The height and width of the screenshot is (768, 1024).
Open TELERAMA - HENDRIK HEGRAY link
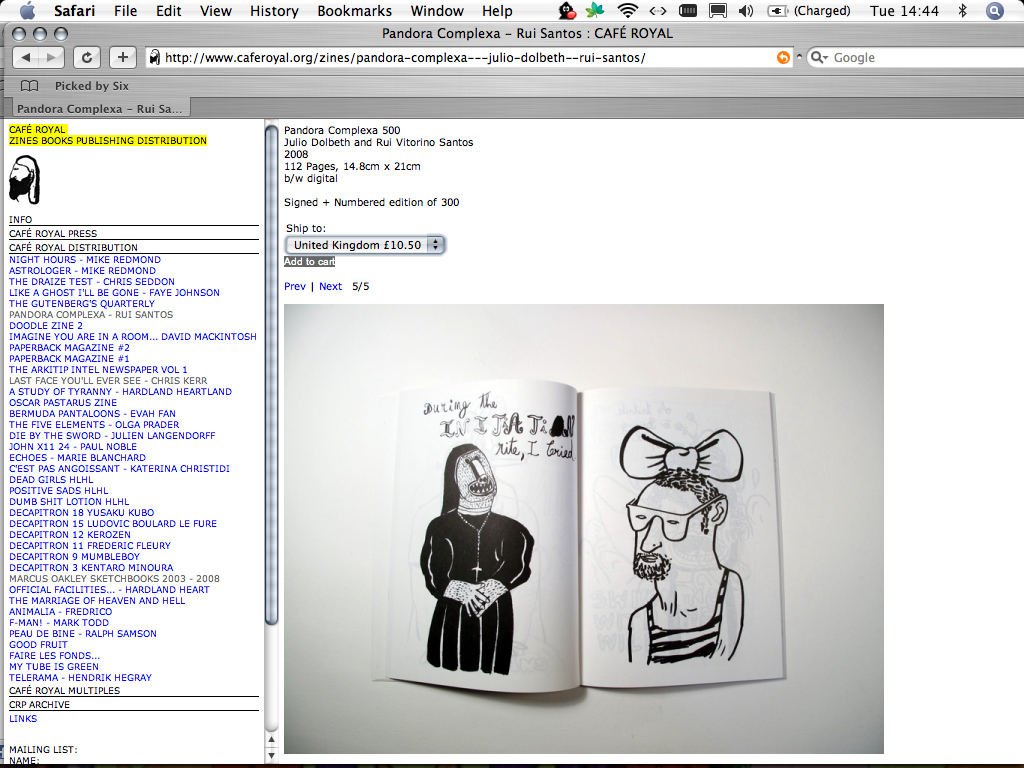80,677
